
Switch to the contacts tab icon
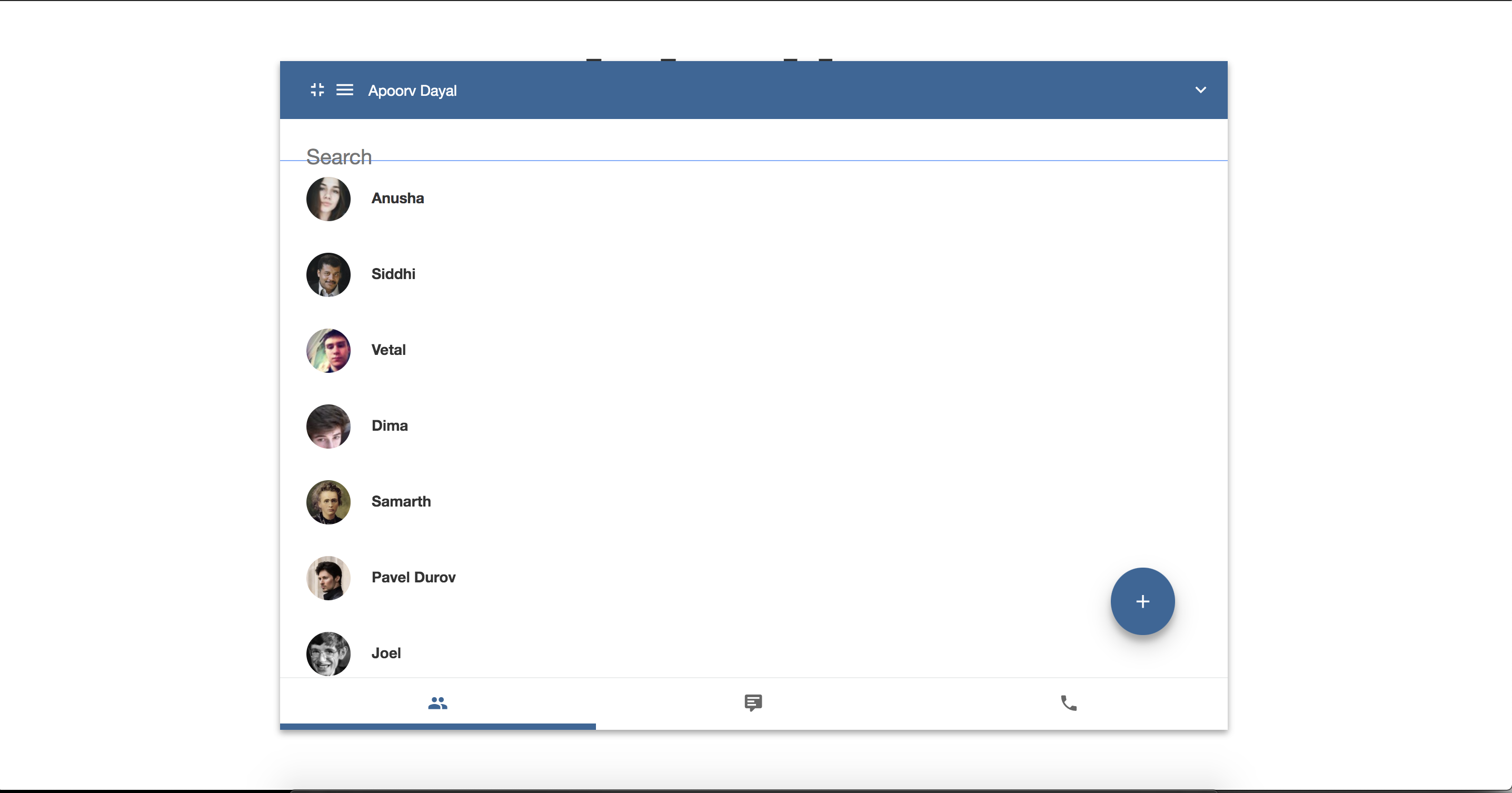point(437,702)
